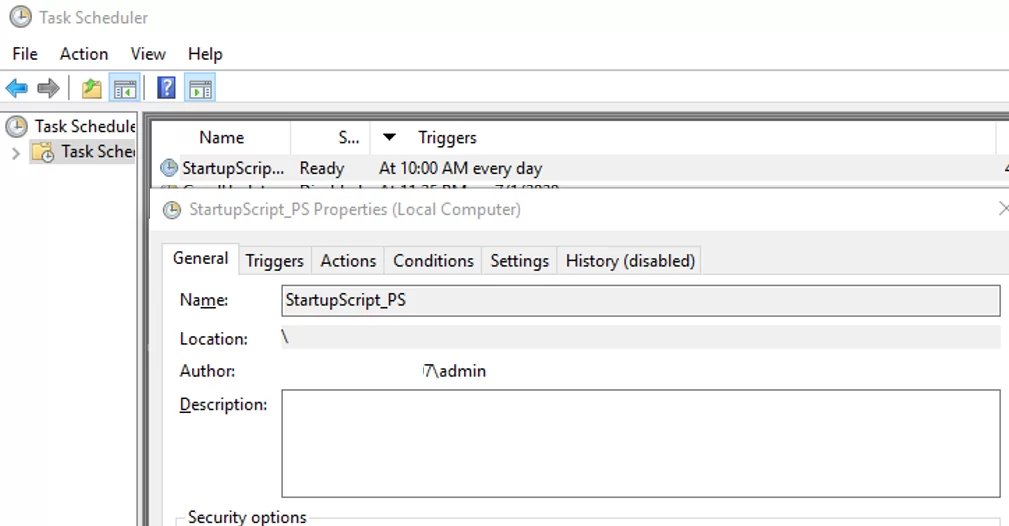1009x526 pixels.
Task: Expand the Task Scheduler Library tree node
Action: point(16,153)
